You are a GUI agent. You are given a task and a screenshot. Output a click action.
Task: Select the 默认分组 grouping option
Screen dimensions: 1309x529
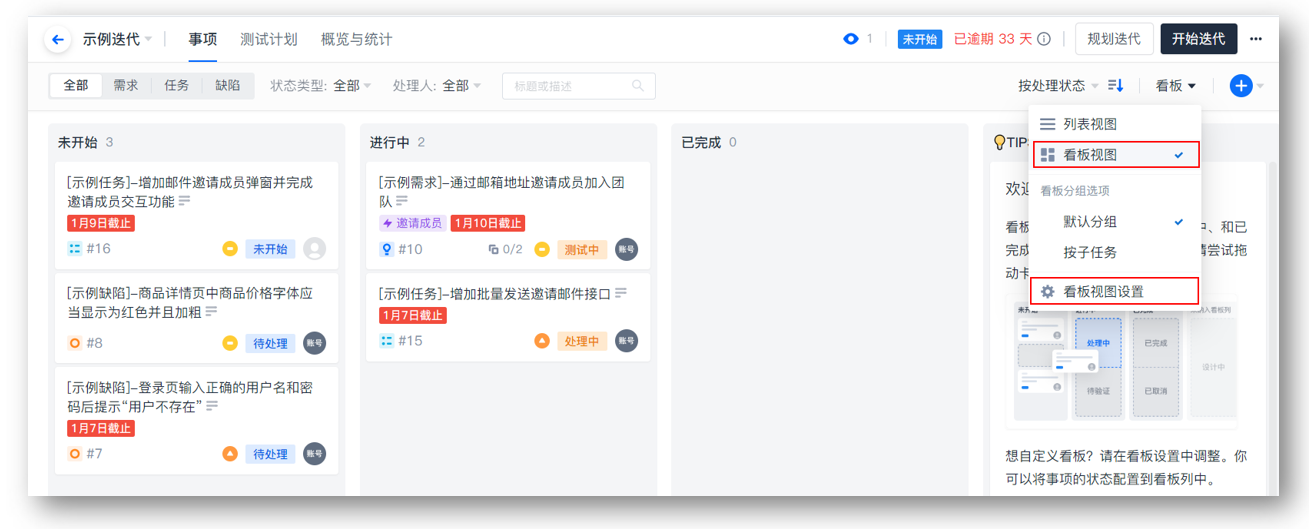1090,222
